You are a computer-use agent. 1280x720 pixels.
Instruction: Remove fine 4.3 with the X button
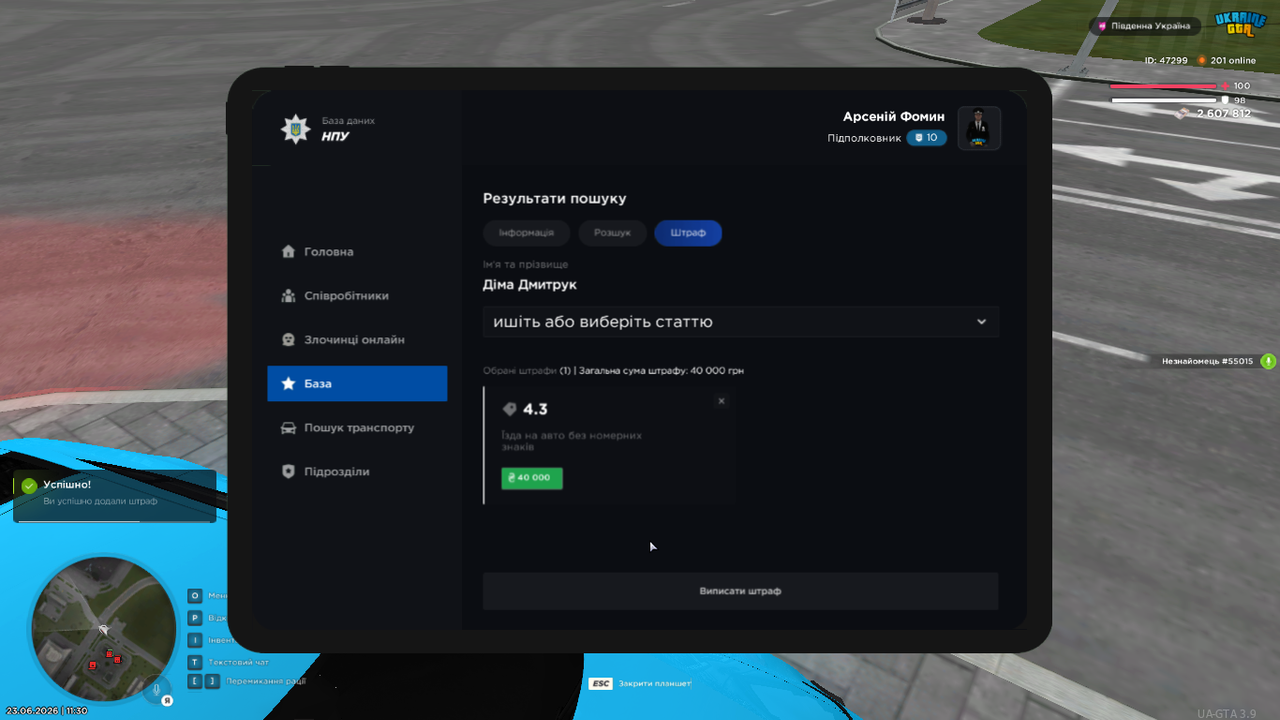point(721,401)
